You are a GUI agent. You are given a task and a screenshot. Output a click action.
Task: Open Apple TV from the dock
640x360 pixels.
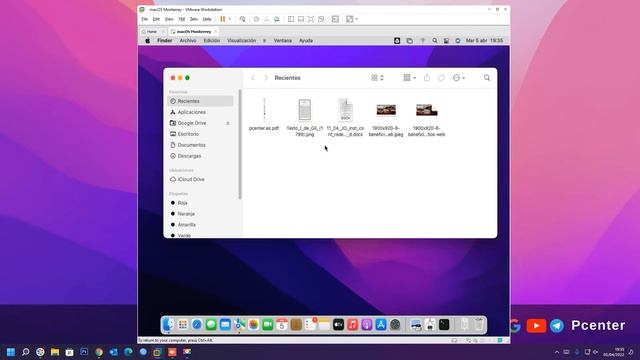point(338,324)
